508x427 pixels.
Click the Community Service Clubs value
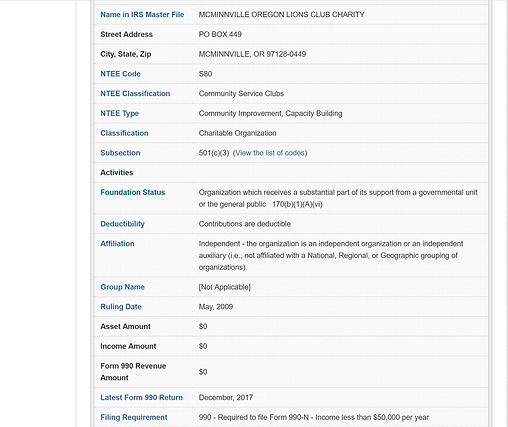coord(241,94)
